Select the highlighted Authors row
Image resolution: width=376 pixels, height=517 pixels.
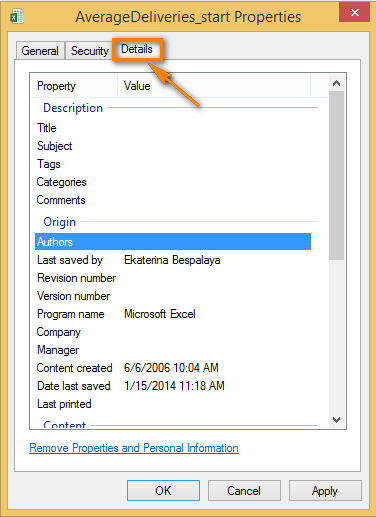click(x=173, y=242)
